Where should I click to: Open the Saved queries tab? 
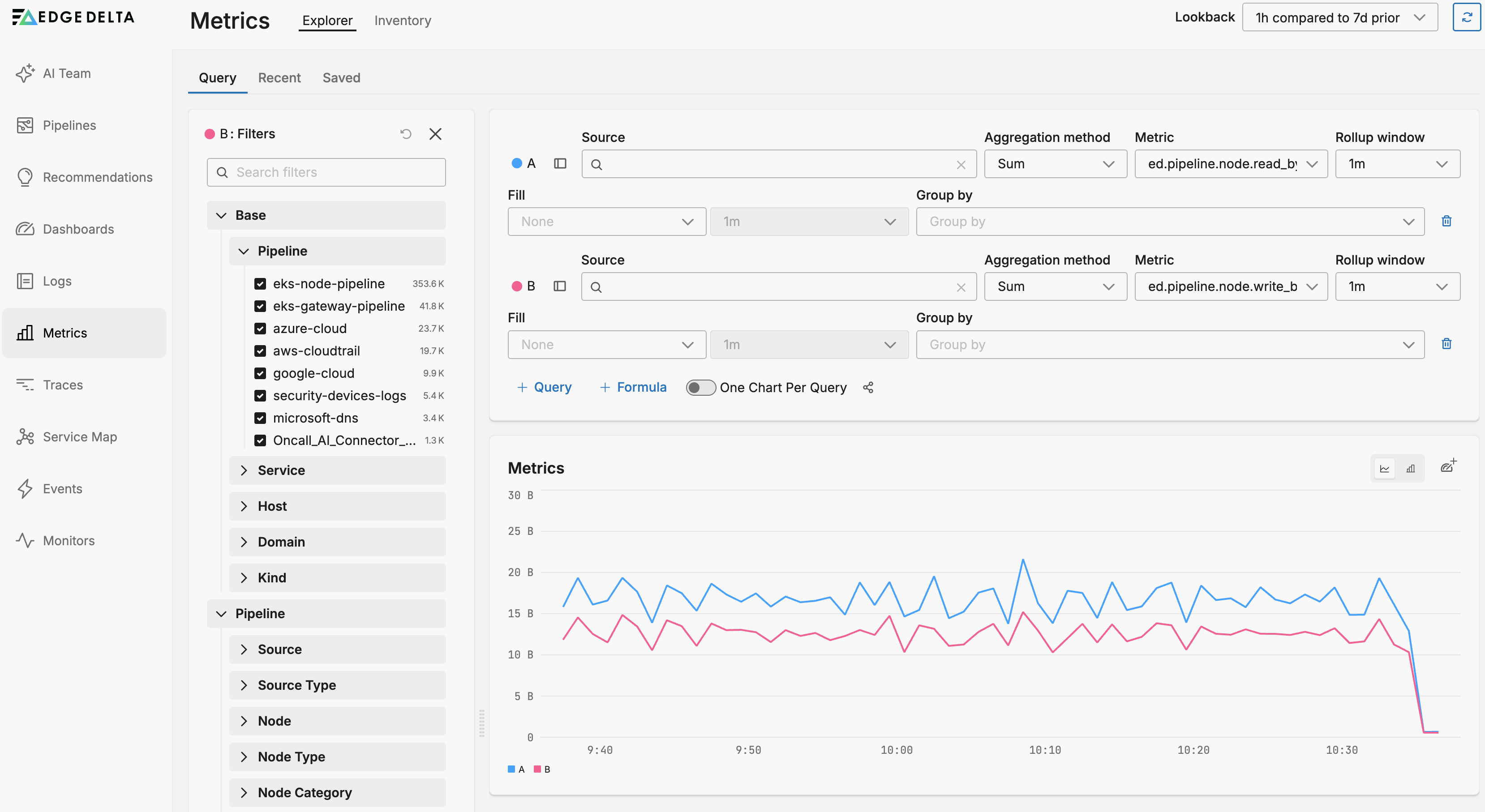click(341, 78)
